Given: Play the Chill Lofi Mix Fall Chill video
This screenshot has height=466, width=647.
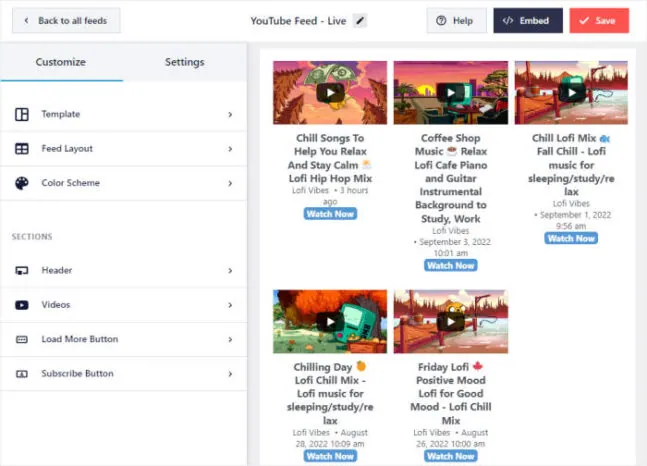Looking at the screenshot, I should tap(571, 92).
